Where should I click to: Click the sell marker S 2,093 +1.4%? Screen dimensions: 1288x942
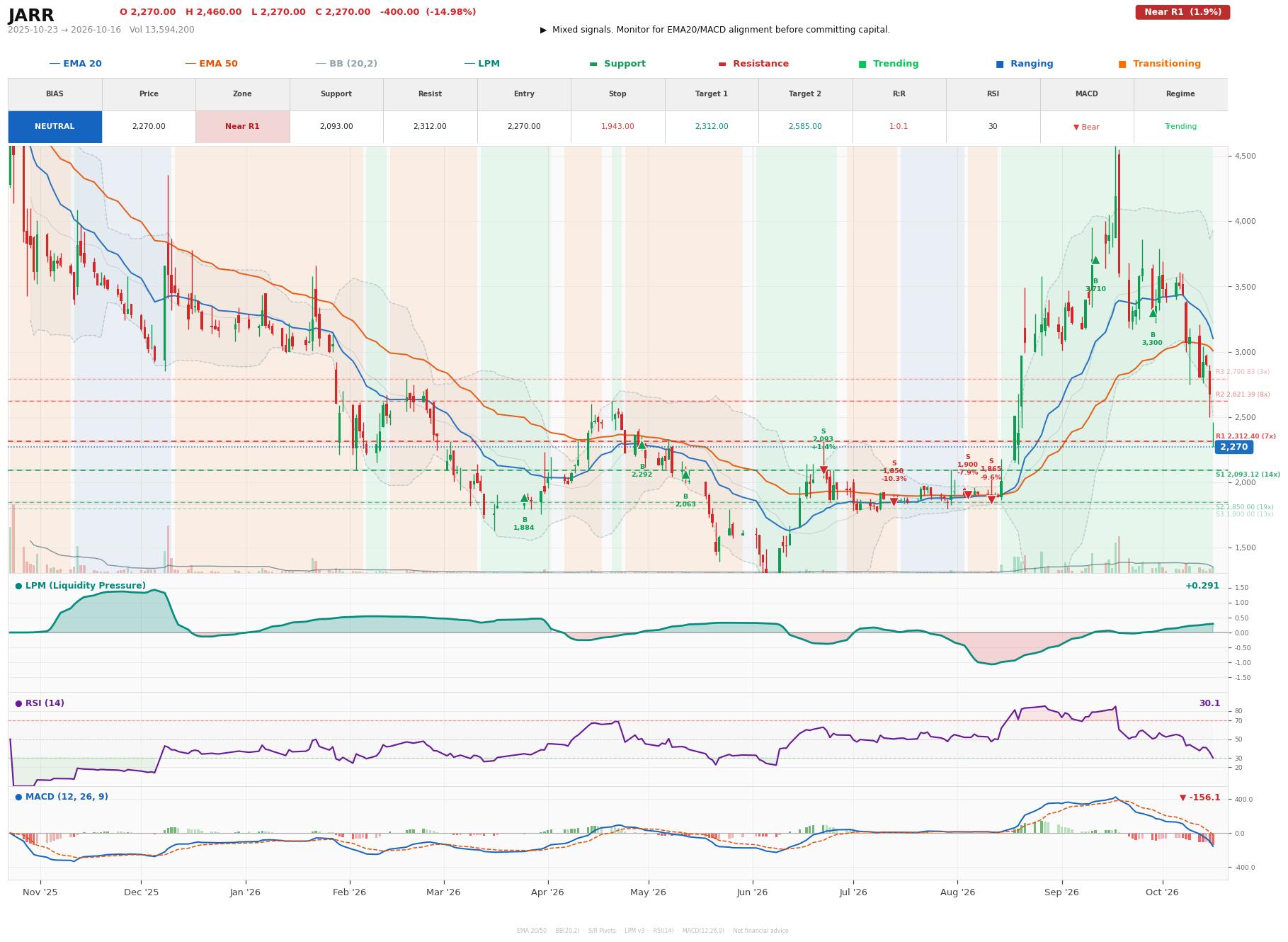[823, 470]
